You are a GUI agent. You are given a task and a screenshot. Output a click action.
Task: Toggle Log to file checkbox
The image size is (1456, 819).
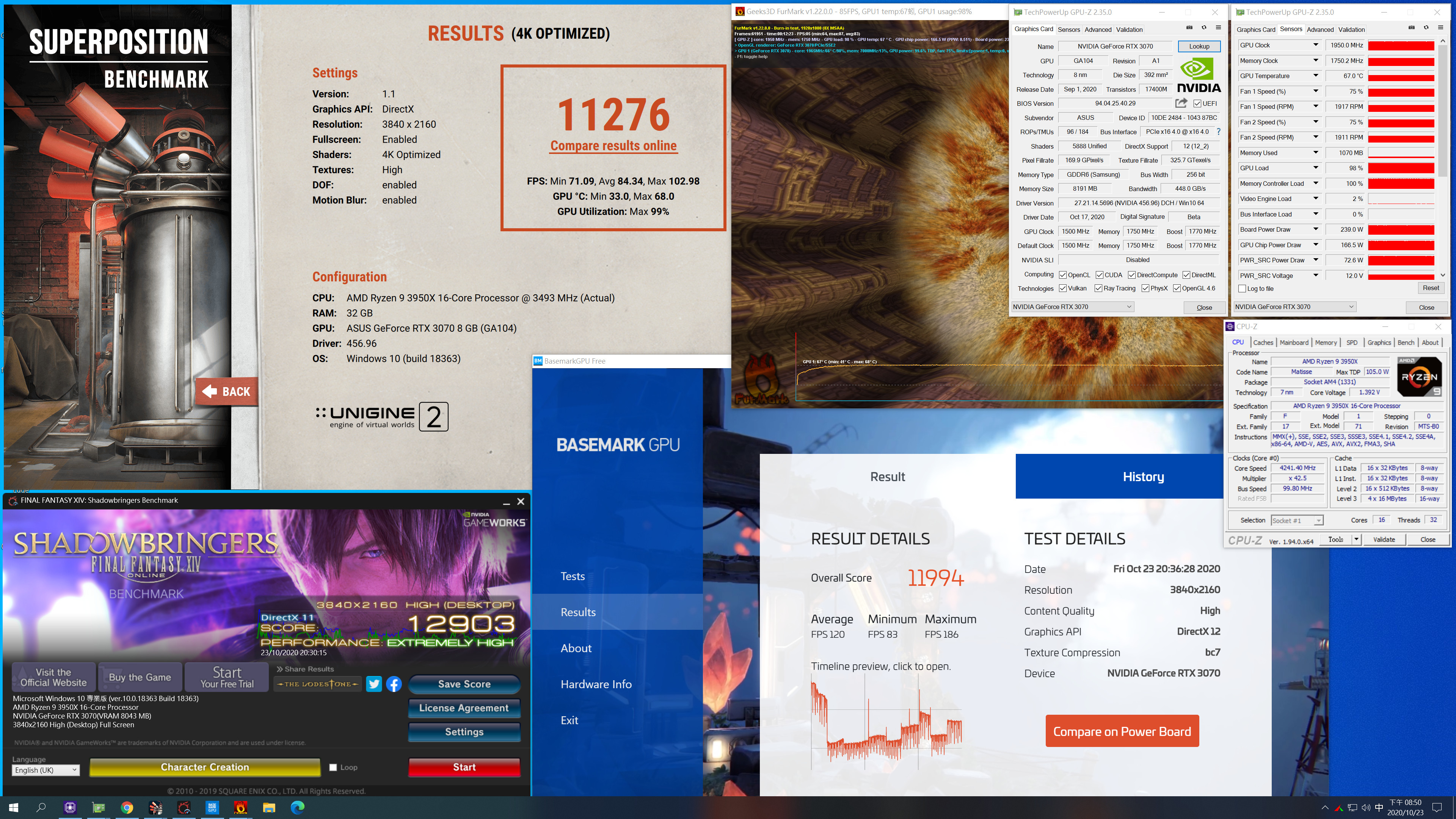coord(1242,289)
